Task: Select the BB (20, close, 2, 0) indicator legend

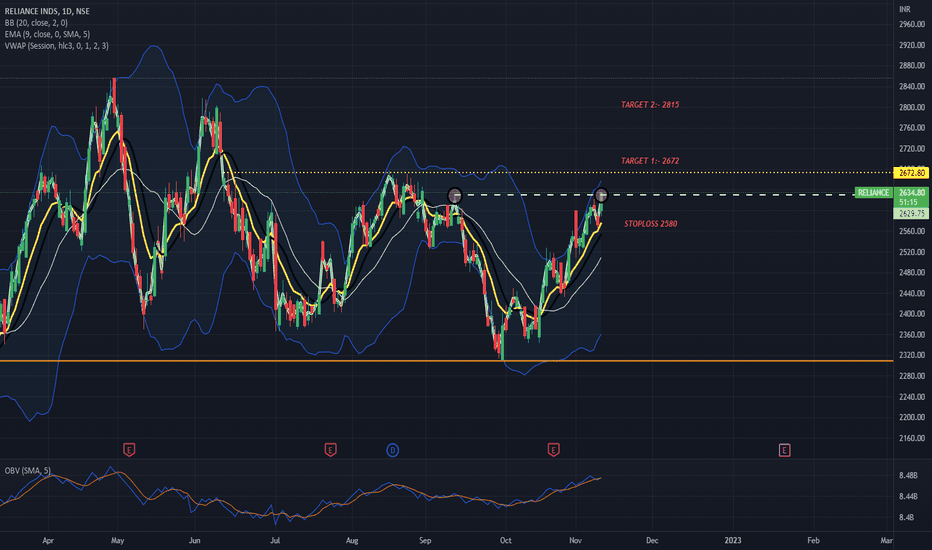Action: click(36, 23)
